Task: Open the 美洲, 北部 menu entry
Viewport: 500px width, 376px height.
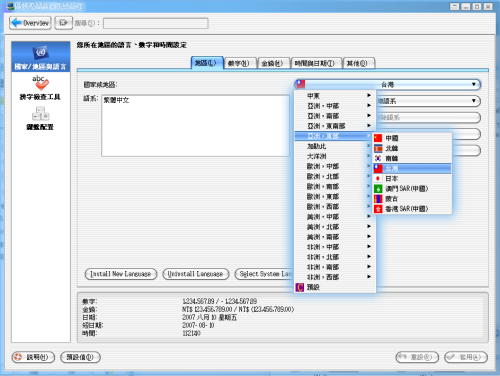Action: [335, 227]
